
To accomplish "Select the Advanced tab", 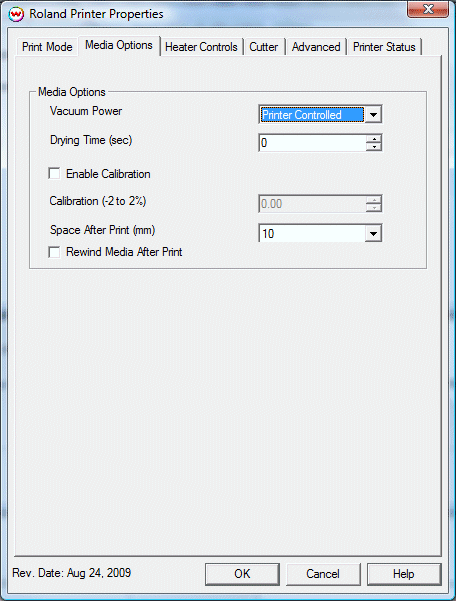I will pos(316,47).
